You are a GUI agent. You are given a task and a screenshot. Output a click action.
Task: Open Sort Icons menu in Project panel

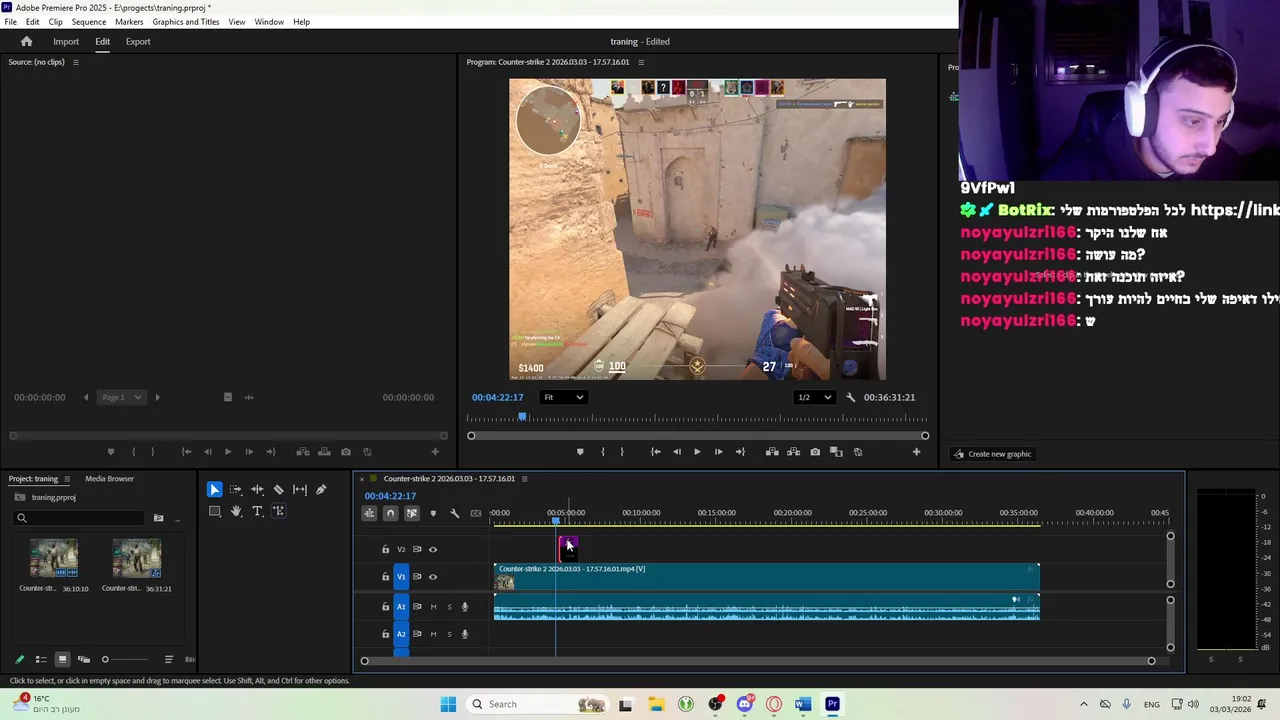(168, 659)
